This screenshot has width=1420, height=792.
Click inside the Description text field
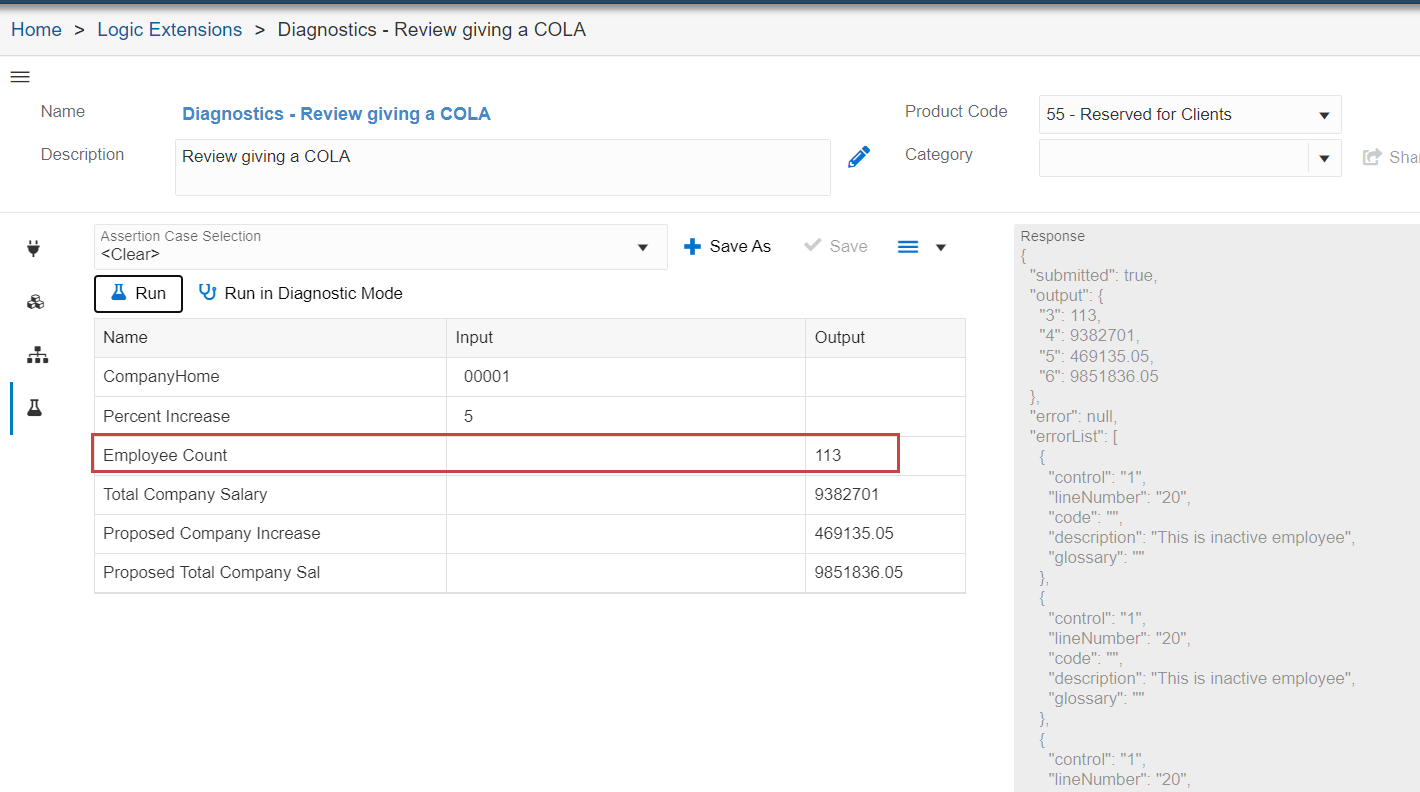click(500, 166)
